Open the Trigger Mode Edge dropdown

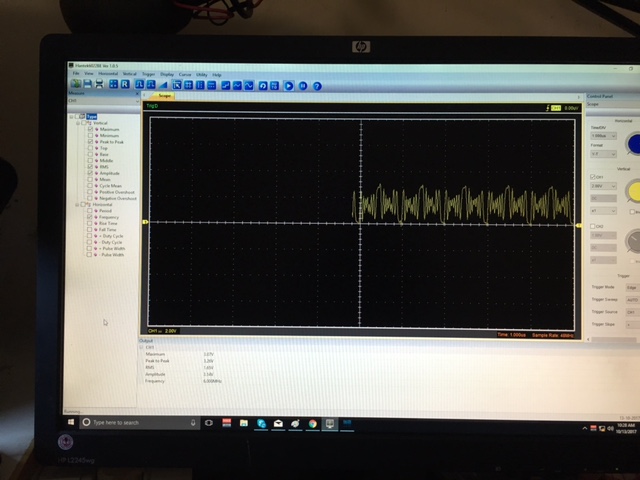tap(633, 287)
